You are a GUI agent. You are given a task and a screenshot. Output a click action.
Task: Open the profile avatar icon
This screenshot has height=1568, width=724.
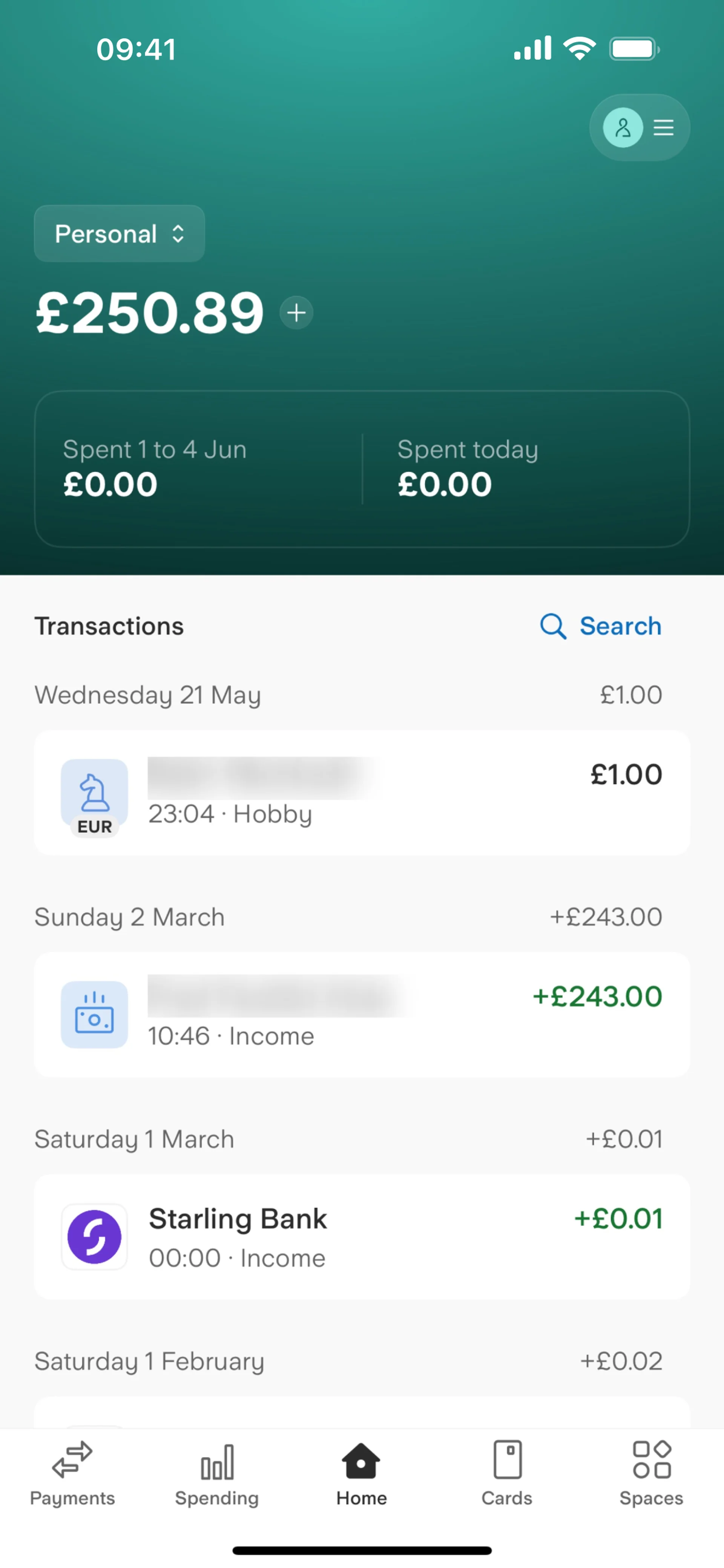(622, 127)
